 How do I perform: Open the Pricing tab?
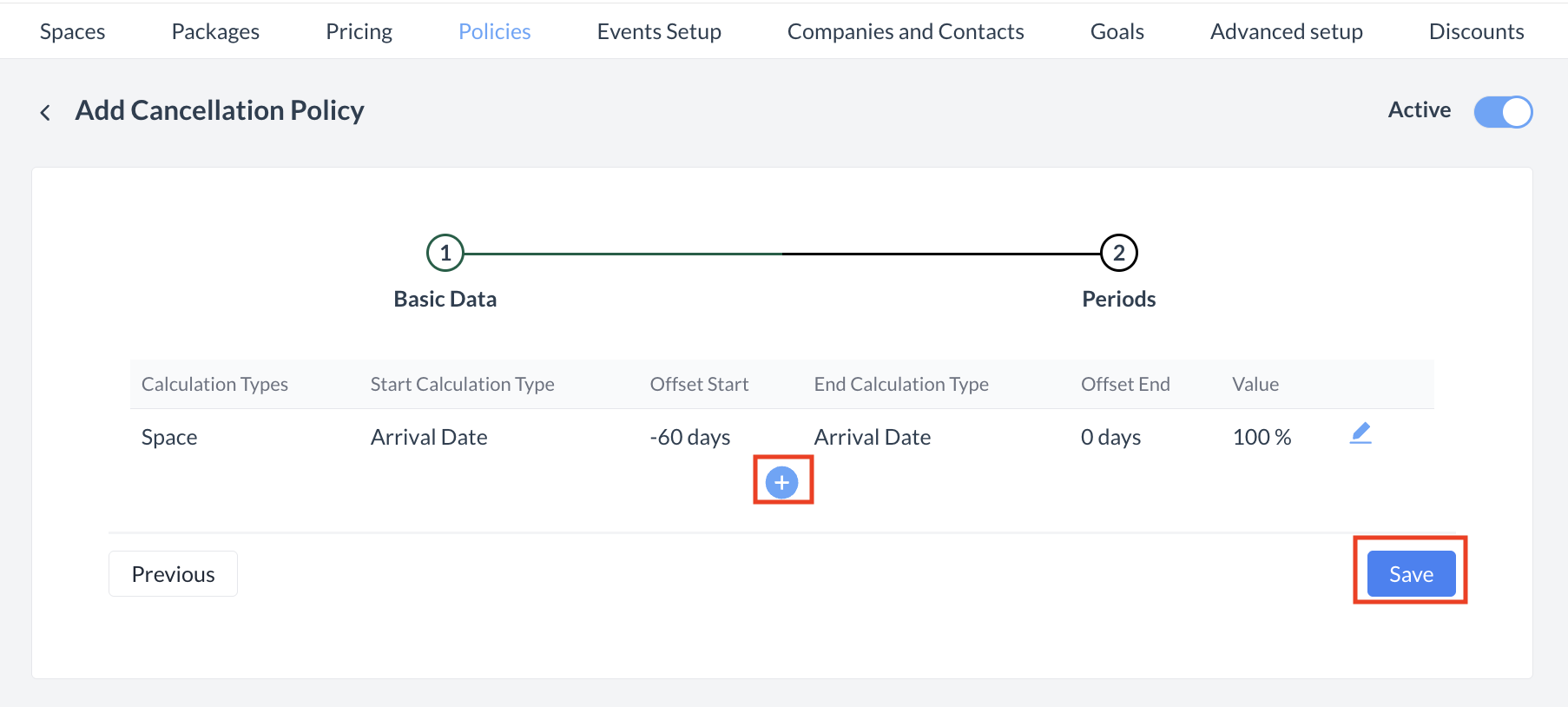[x=359, y=32]
